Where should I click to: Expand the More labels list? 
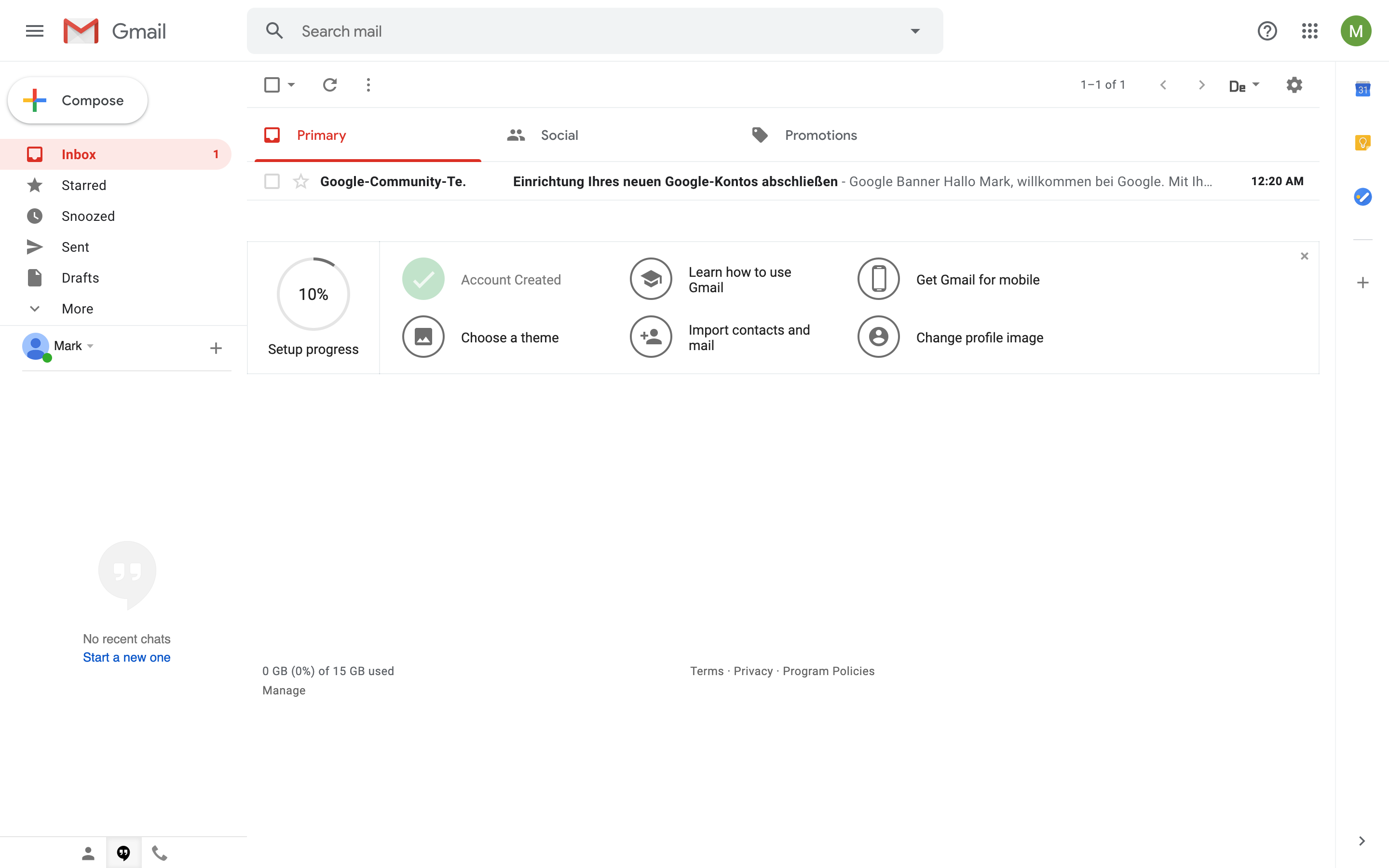(x=77, y=309)
